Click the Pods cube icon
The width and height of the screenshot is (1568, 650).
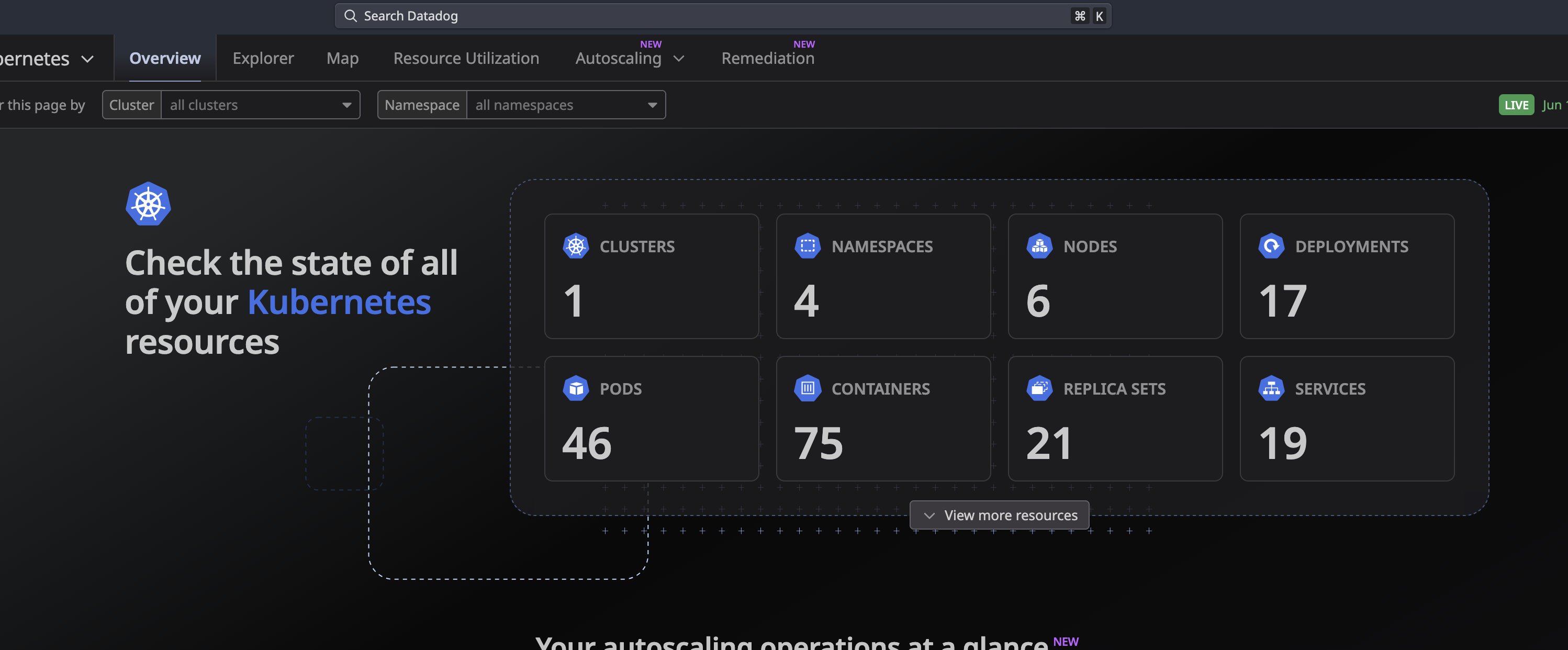coord(575,388)
